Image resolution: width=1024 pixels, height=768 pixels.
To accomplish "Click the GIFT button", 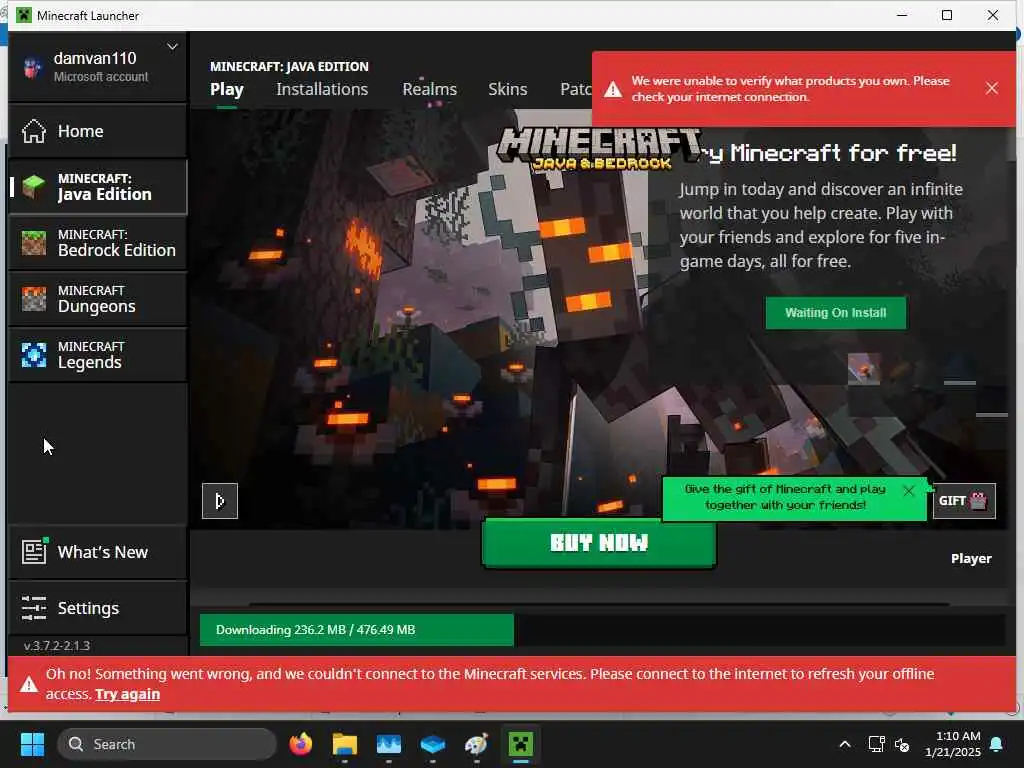I will coord(963,501).
